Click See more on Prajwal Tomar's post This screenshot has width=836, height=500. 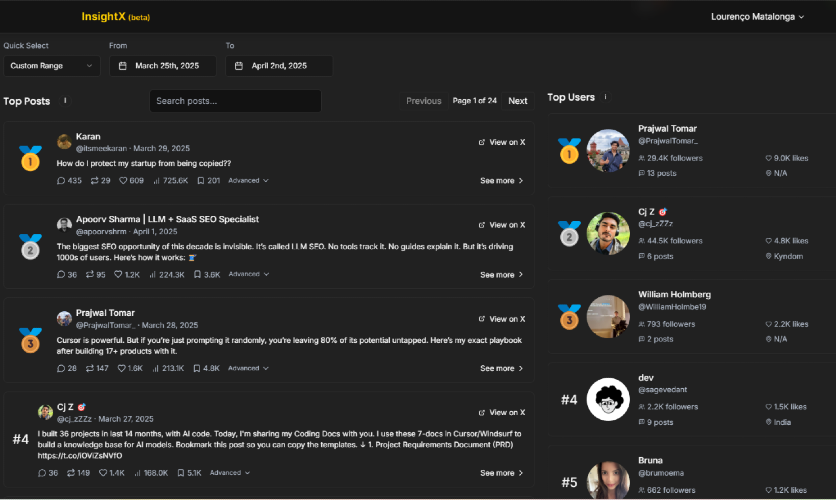pyautogui.click(x=502, y=368)
